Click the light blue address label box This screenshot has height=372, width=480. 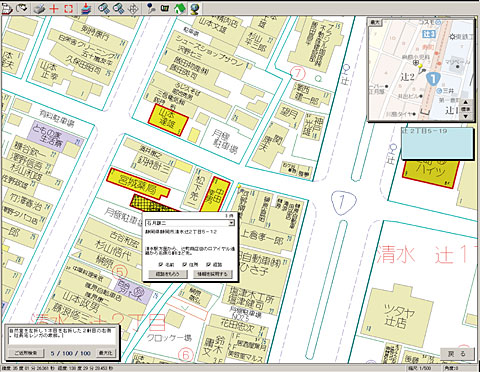pyautogui.click(x=437, y=144)
